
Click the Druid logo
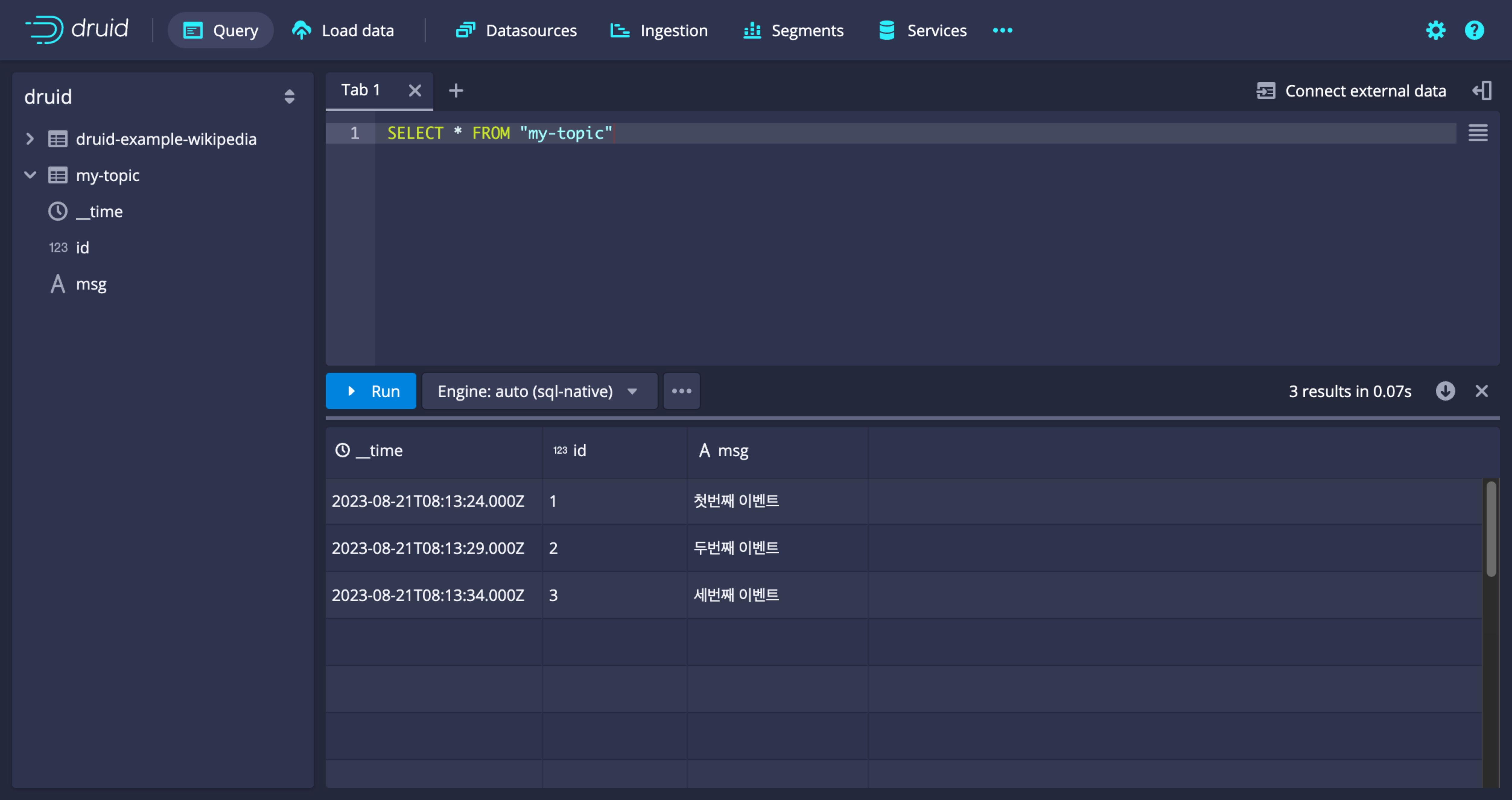(76, 29)
